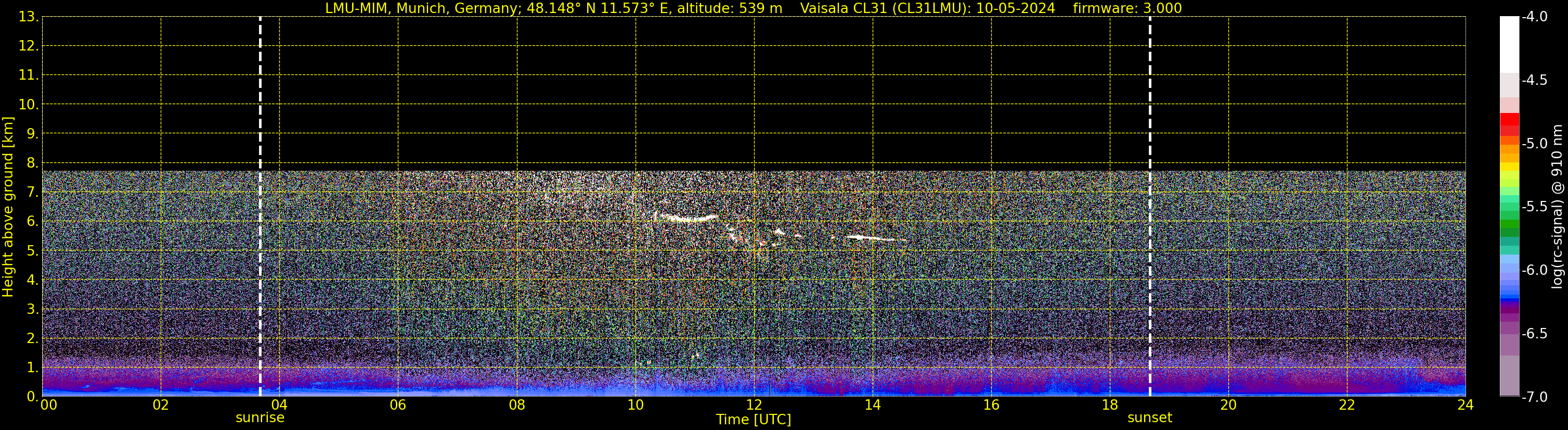Select the "sunrise" label below the time axis
Screen dimensions: 1568x430
260,418
